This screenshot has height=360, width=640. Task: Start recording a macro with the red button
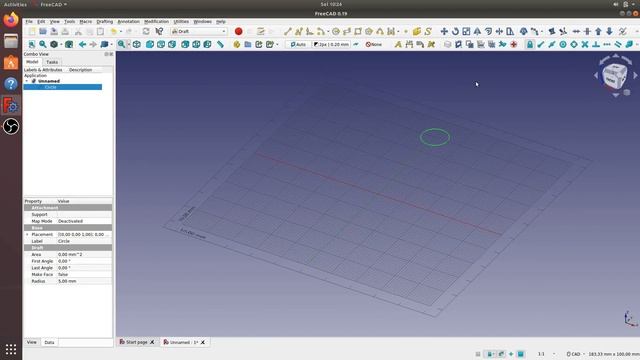[x=239, y=31]
